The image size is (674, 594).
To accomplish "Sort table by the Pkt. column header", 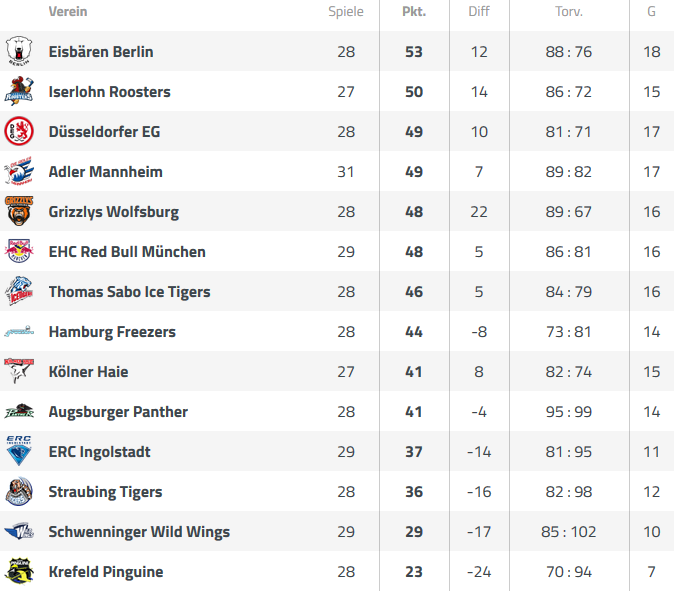I will click(x=414, y=12).
